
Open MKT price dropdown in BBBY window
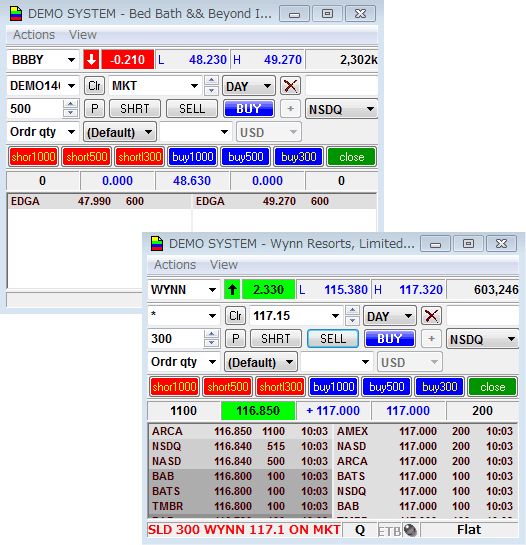[x=194, y=86]
